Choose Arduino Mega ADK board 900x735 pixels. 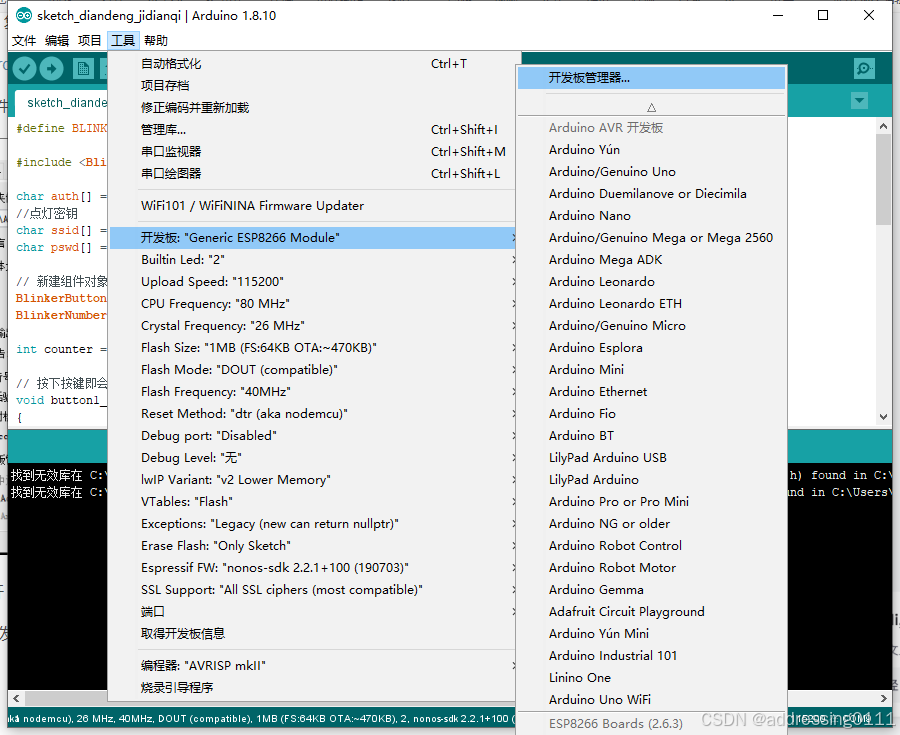point(651,259)
